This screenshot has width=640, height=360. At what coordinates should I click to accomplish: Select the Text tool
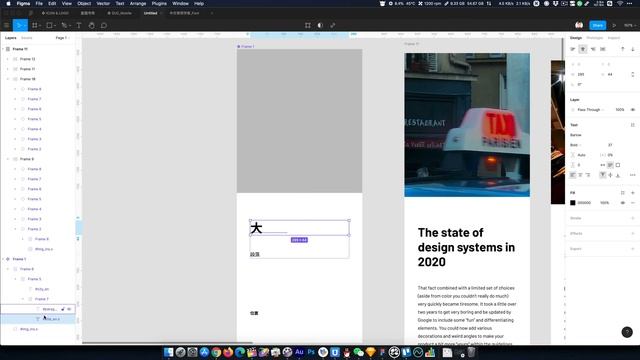point(79,25)
